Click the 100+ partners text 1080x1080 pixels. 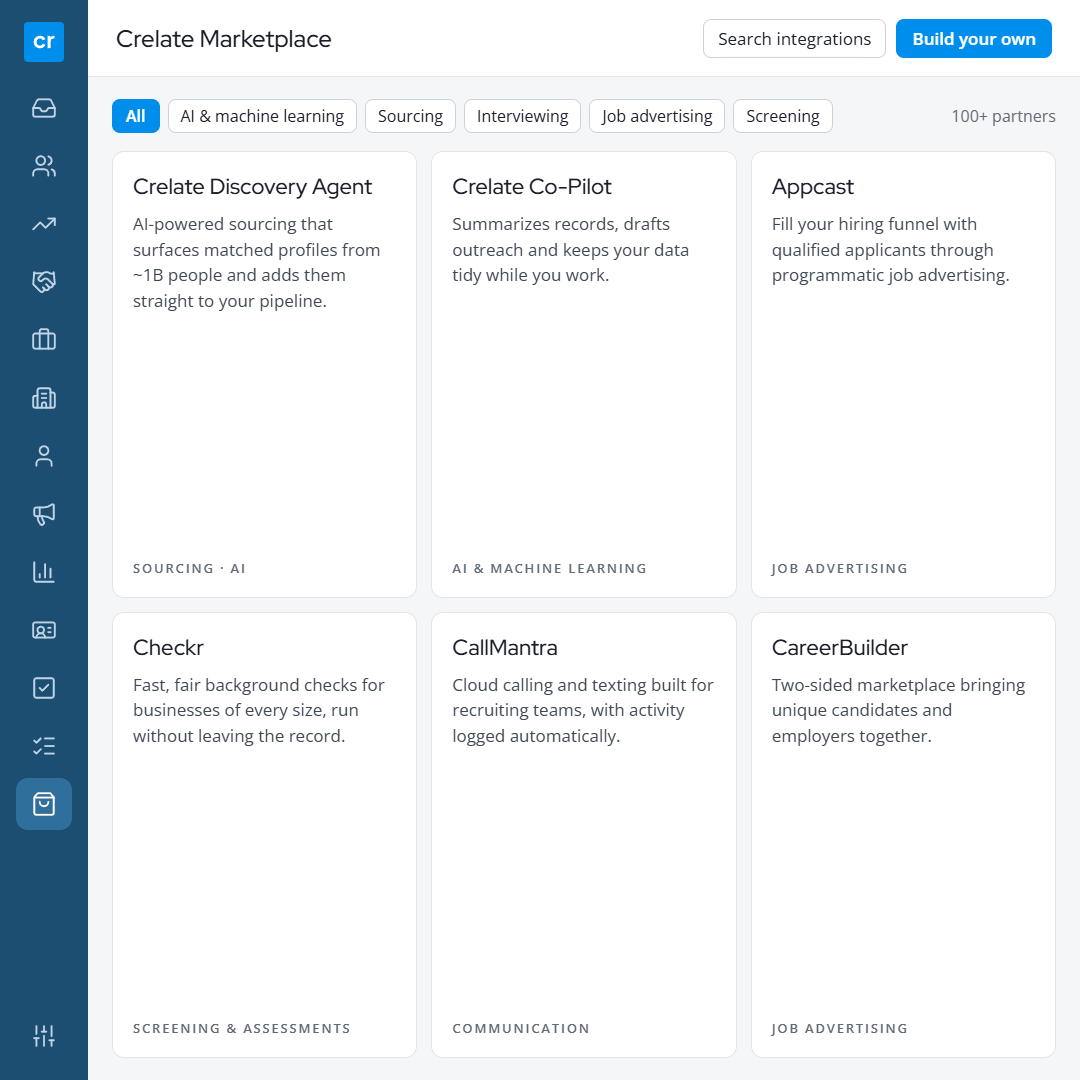point(1003,116)
